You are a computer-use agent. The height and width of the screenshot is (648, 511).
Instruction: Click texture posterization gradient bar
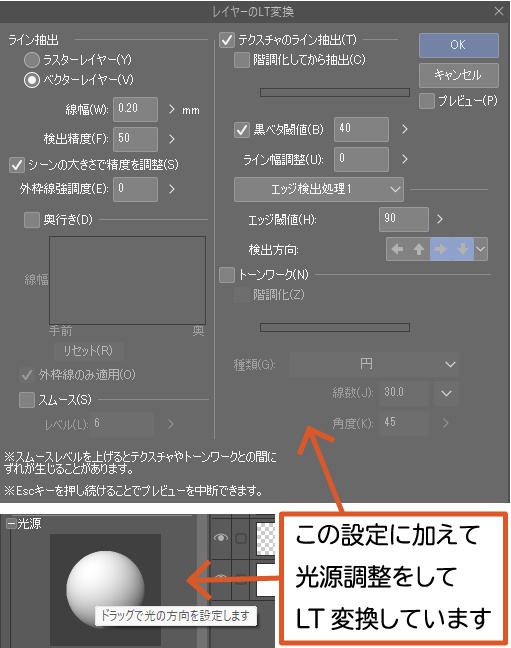pos(335,93)
